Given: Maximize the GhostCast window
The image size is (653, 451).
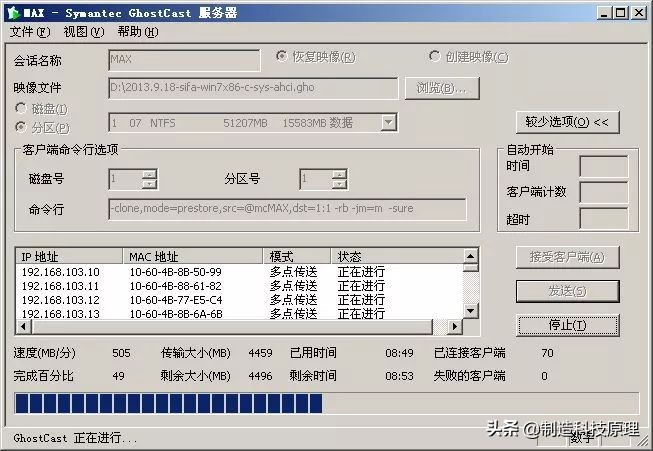Looking at the screenshot, I should 621,13.
